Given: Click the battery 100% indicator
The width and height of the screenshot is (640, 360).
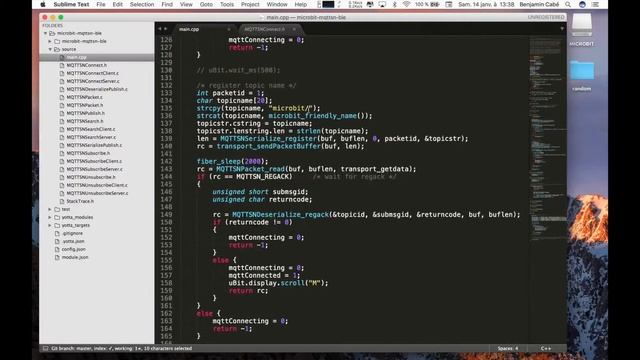Looking at the screenshot, I should pos(427,4).
